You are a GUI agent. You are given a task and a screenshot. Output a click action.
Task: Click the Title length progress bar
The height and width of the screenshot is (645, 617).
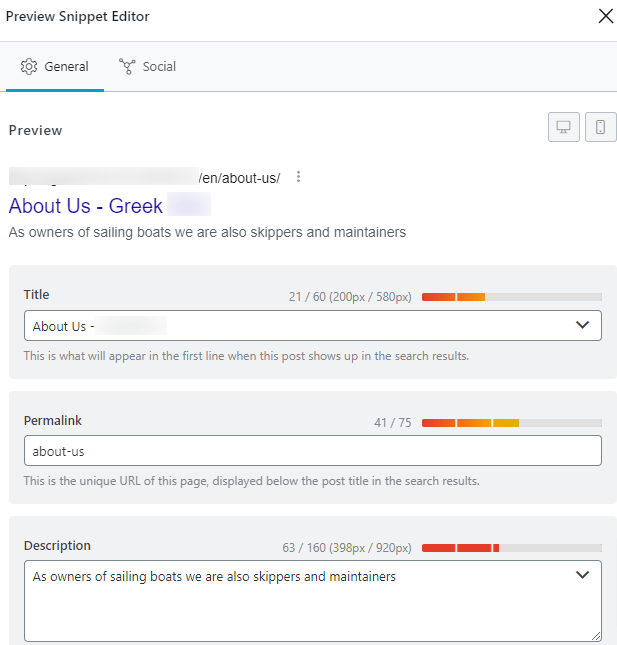coord(512,297)
